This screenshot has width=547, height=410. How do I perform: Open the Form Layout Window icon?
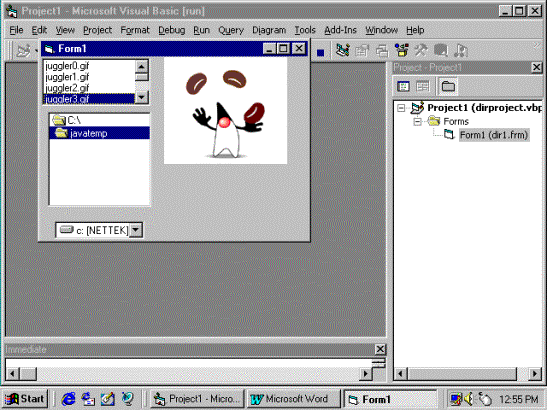382,51
